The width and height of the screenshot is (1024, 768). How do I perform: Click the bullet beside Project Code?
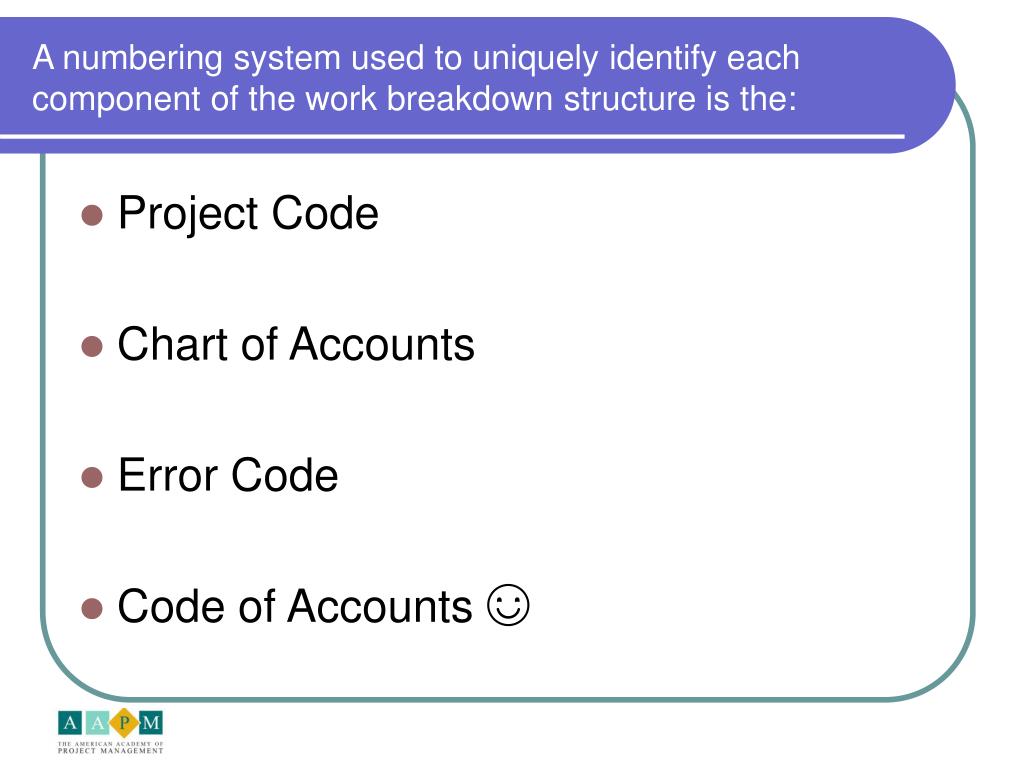[92, 215]
